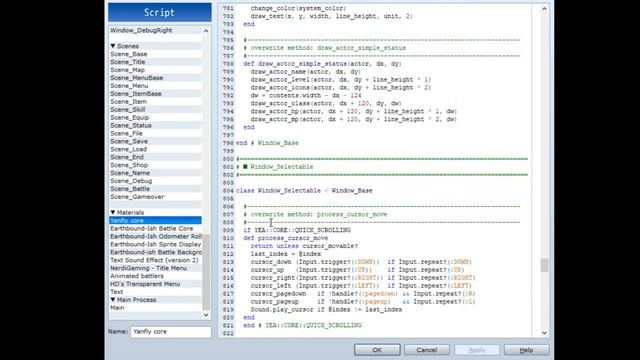Collapse the Scenes section triangle

[x=113, y=46]
